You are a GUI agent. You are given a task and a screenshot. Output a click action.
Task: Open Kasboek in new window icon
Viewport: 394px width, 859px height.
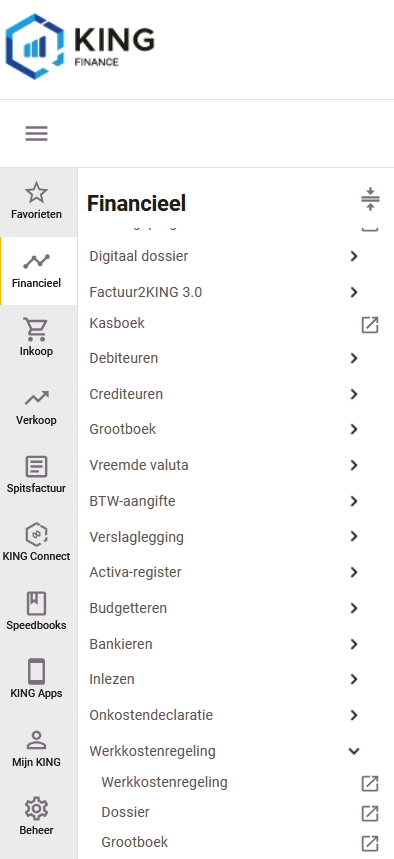point(370,325)
